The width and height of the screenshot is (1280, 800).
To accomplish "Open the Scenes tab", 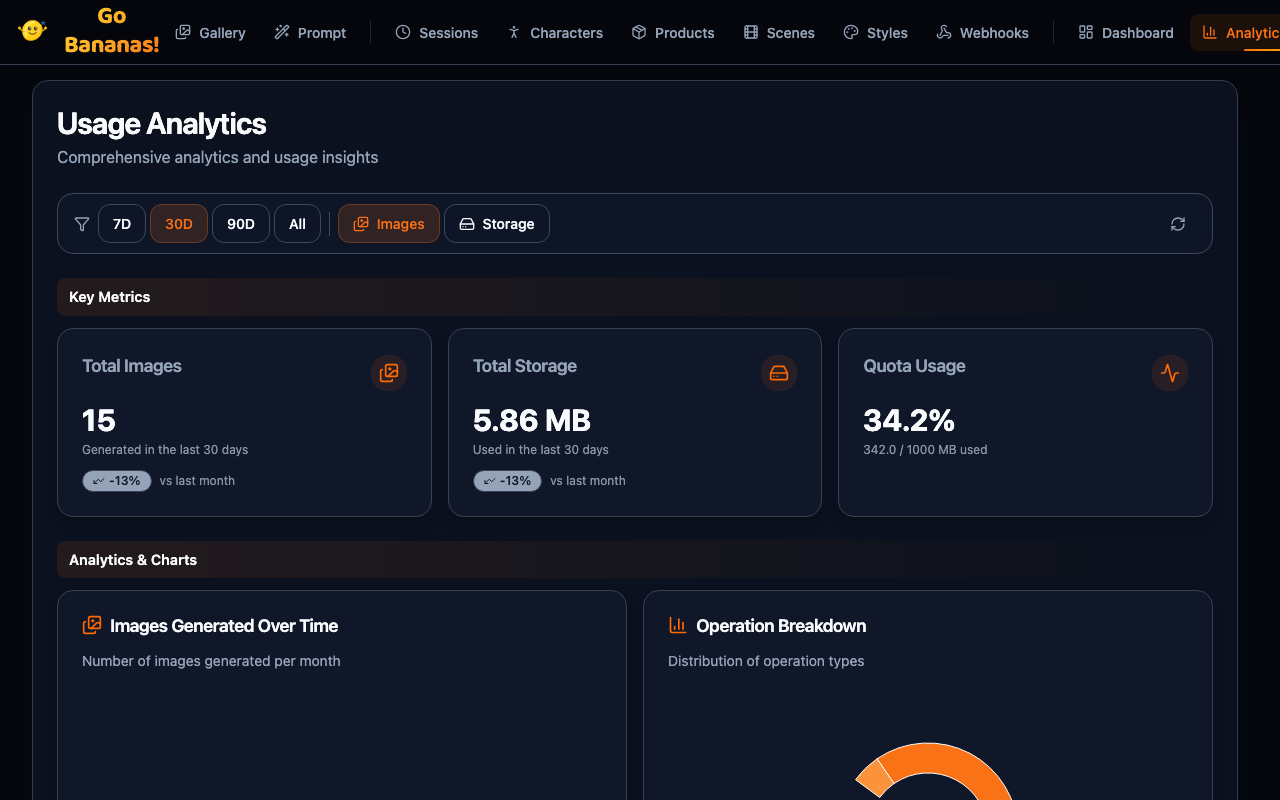I will tap(779, 32).
